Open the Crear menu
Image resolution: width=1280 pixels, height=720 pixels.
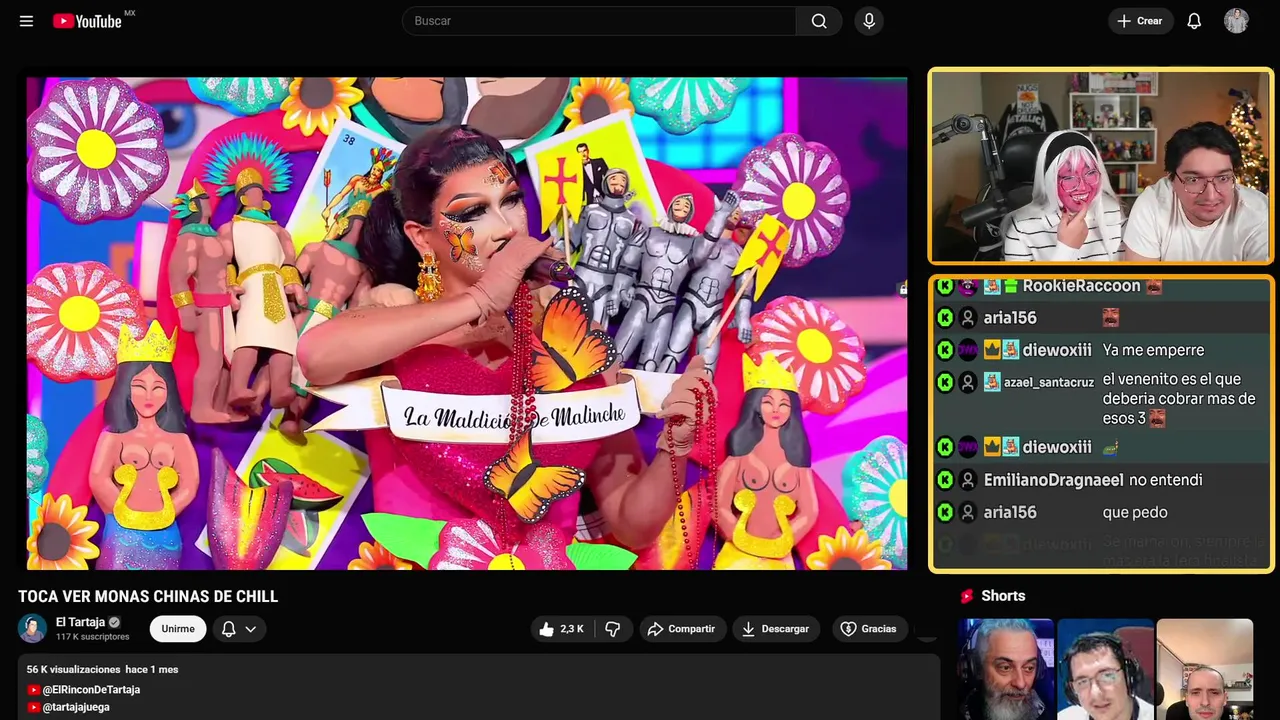coord(1140,21)
